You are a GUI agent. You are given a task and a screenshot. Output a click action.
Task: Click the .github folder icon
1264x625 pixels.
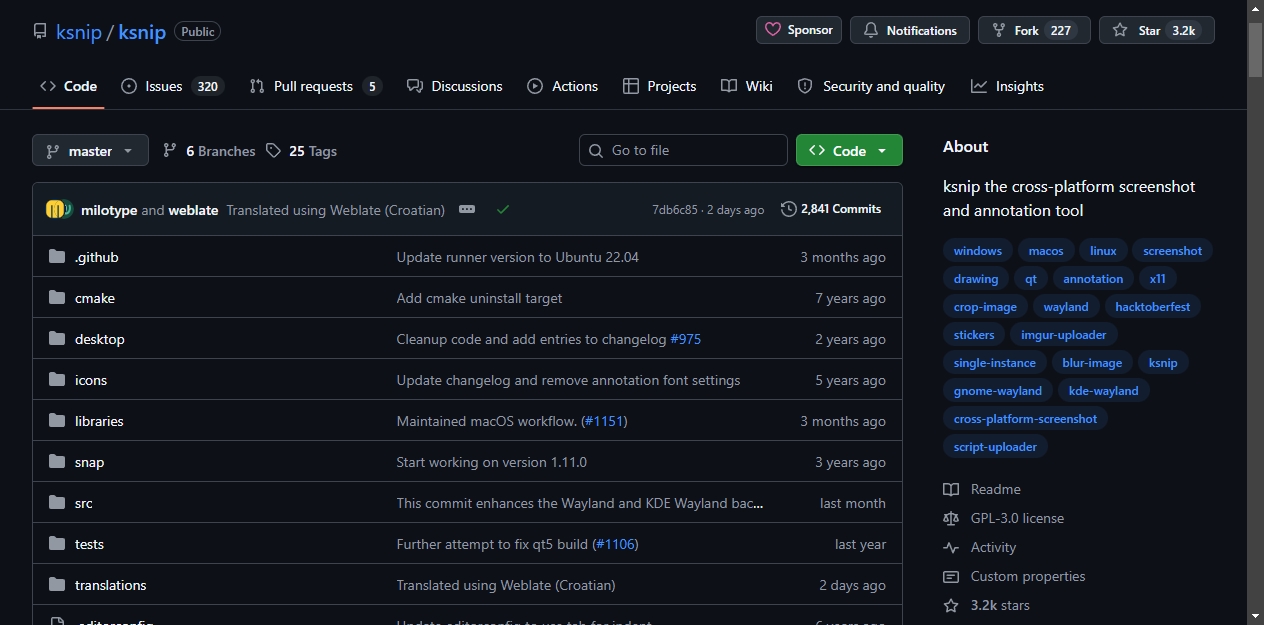pos(57,257)
